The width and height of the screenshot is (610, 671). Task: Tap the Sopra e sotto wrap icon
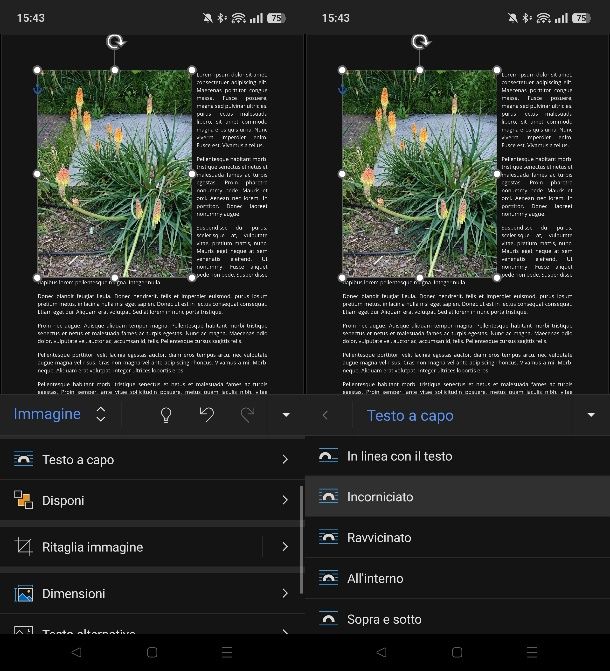click(328, 619)
